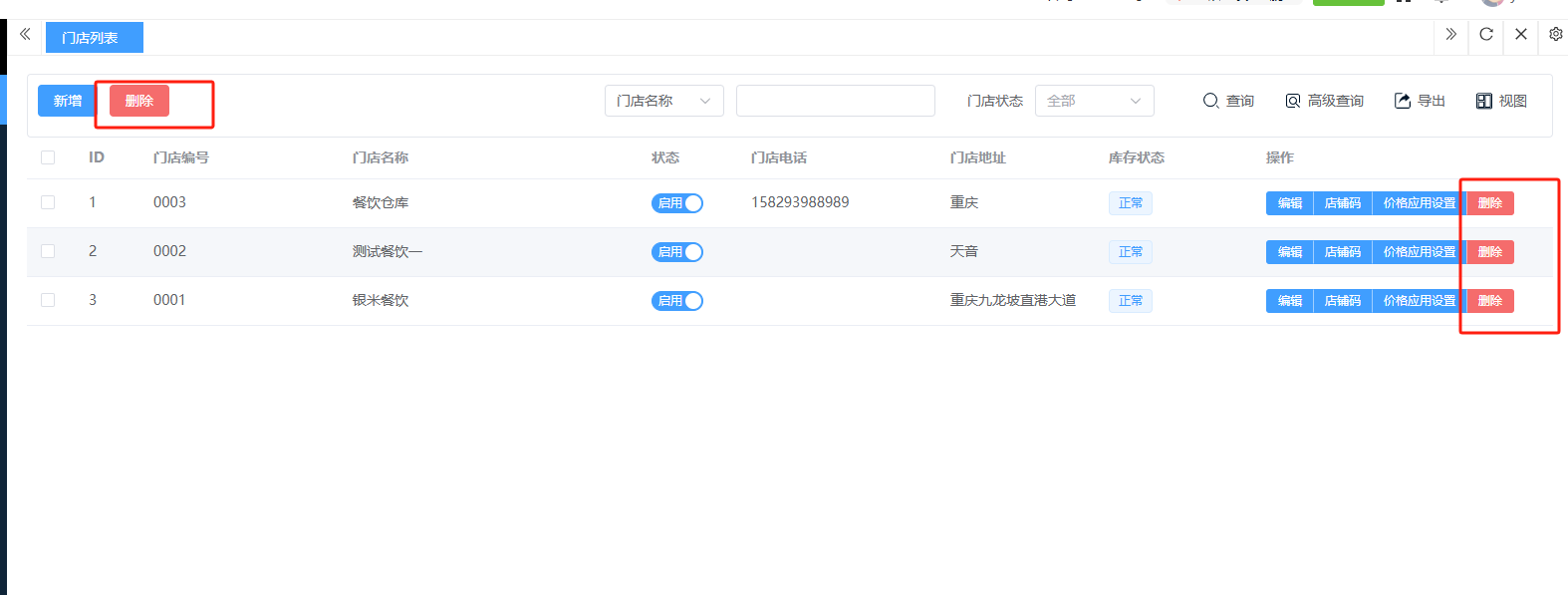Disable the 启用 switch for 测试餐饮一
Image resolution: width=1568 pixels, height=595 pixels.
677,252
